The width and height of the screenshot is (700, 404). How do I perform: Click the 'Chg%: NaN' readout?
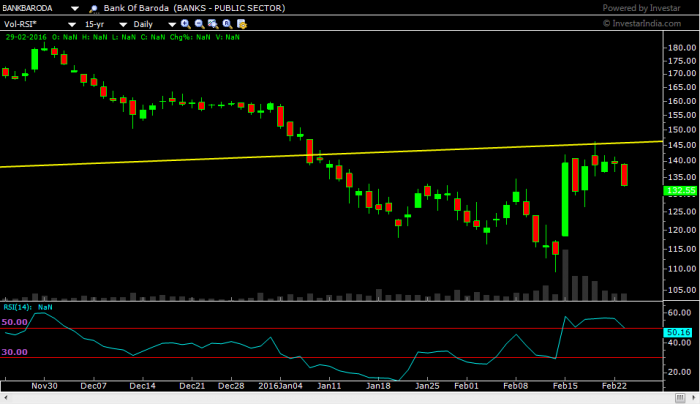coord(190,37)
